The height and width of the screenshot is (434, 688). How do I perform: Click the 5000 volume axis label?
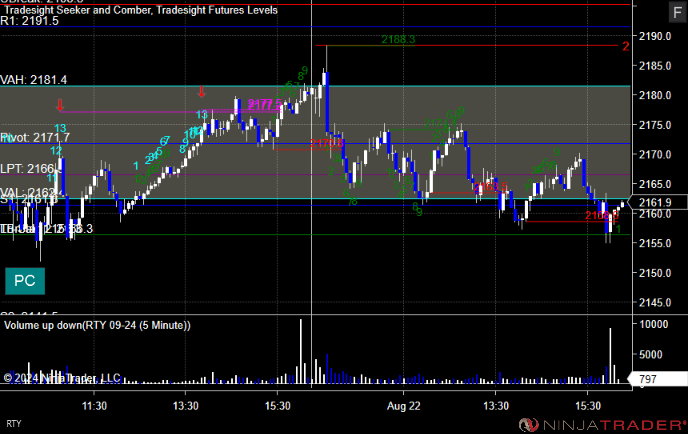[x=651, y=355]
